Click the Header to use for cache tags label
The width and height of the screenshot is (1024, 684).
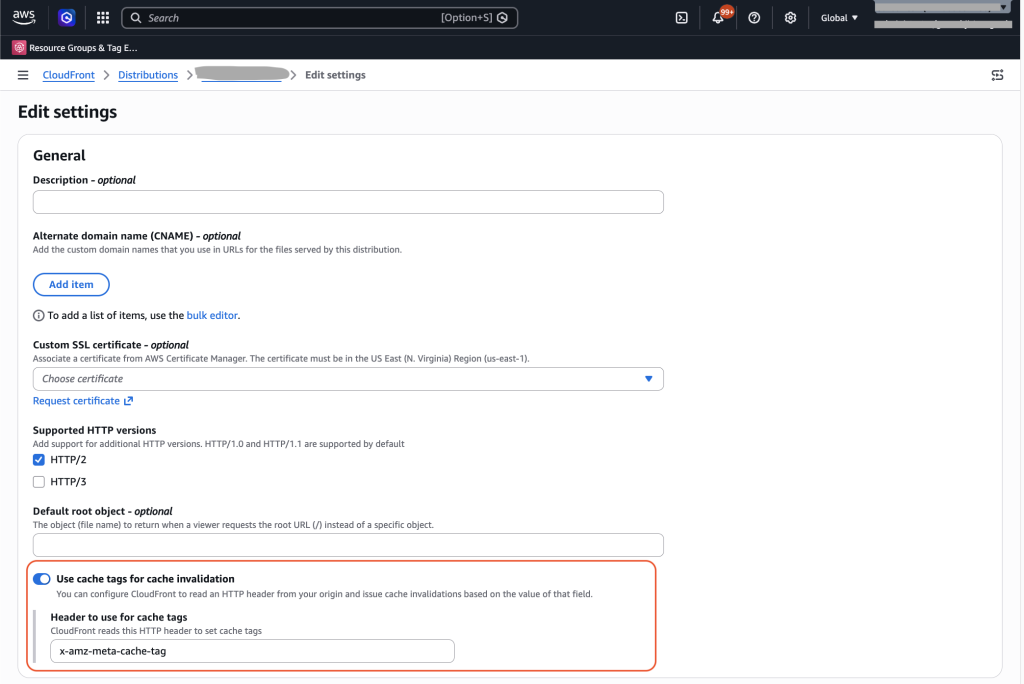tap(119, 617)
